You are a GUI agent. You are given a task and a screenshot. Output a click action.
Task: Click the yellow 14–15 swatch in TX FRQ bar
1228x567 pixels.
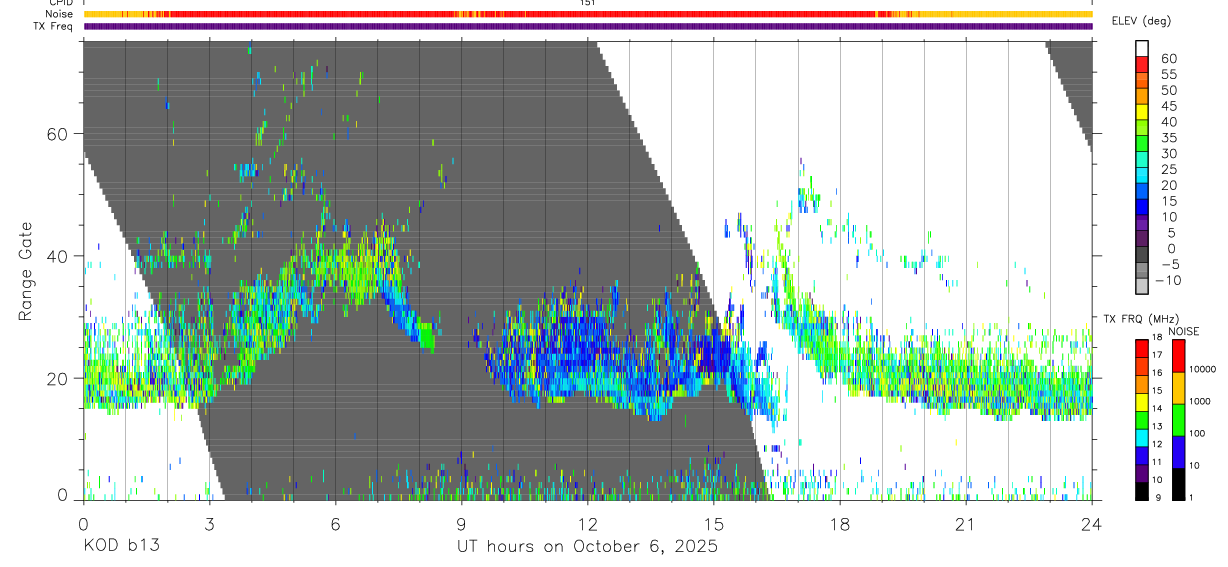[x=1142, y=402]
